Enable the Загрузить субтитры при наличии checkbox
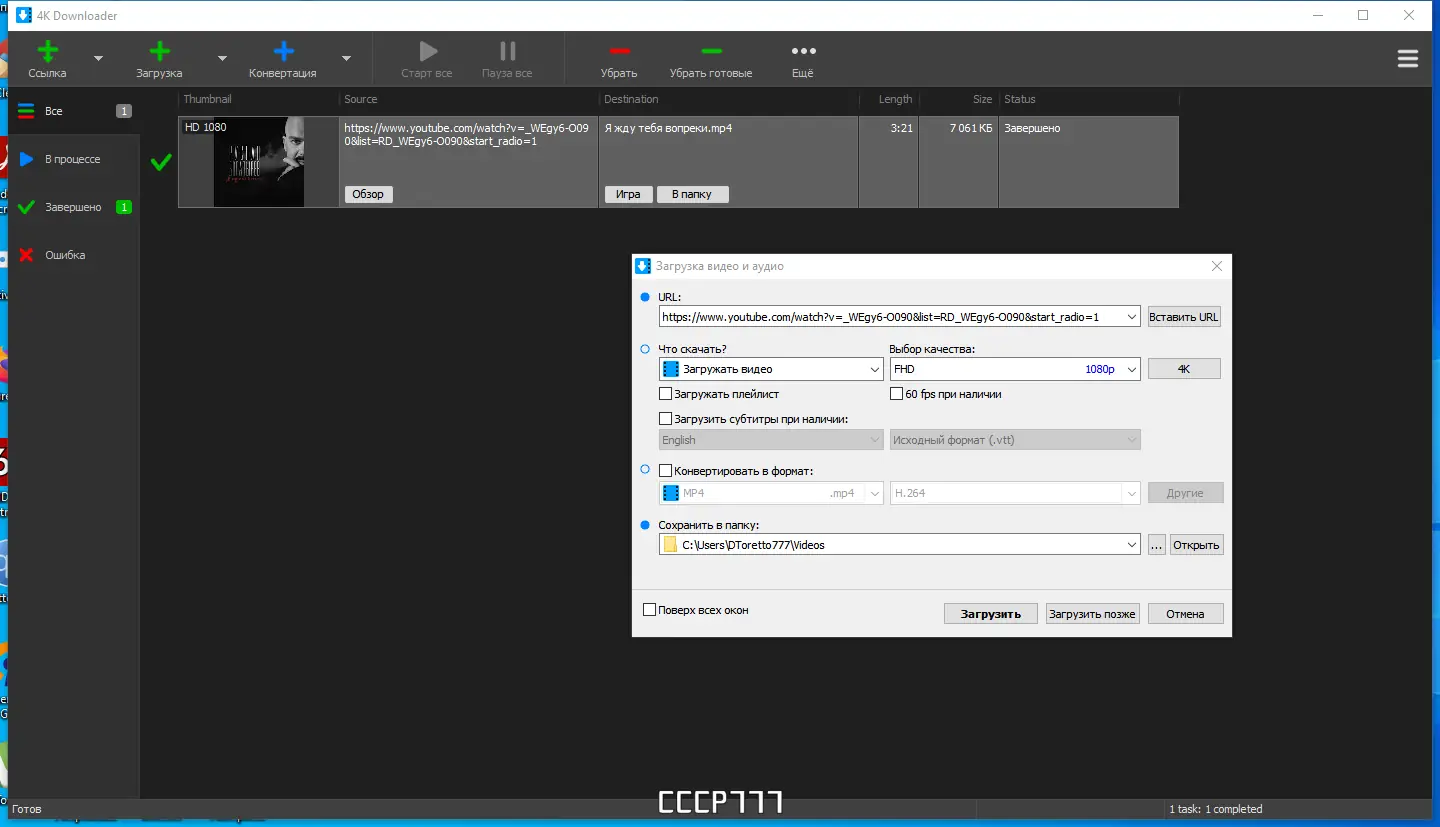The width and height of the screenshot is (1440, 827). [666, 419]
